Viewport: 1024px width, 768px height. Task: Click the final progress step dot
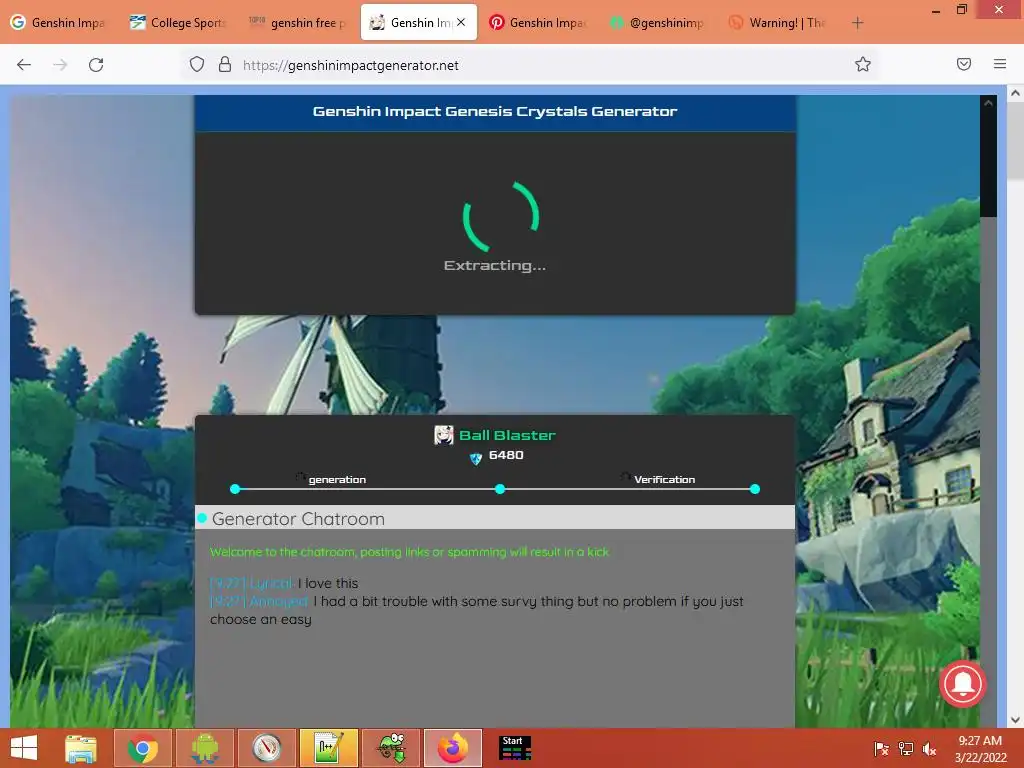pos(755,489)
